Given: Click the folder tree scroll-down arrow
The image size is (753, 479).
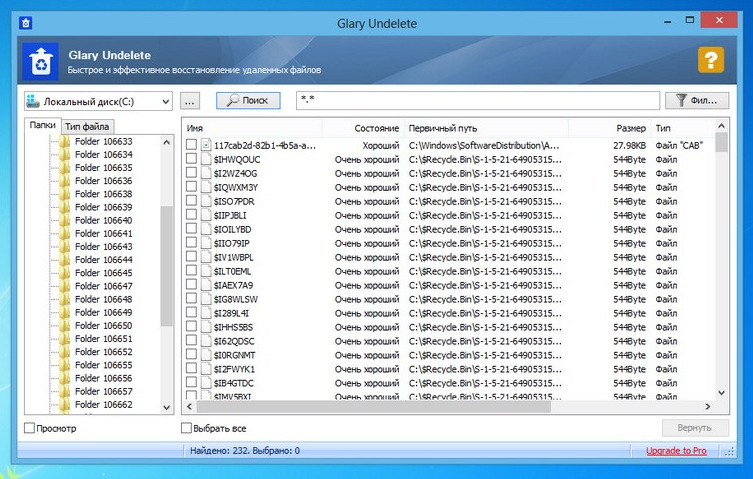Looking at the screenshot, I should [x=167, y=407].
